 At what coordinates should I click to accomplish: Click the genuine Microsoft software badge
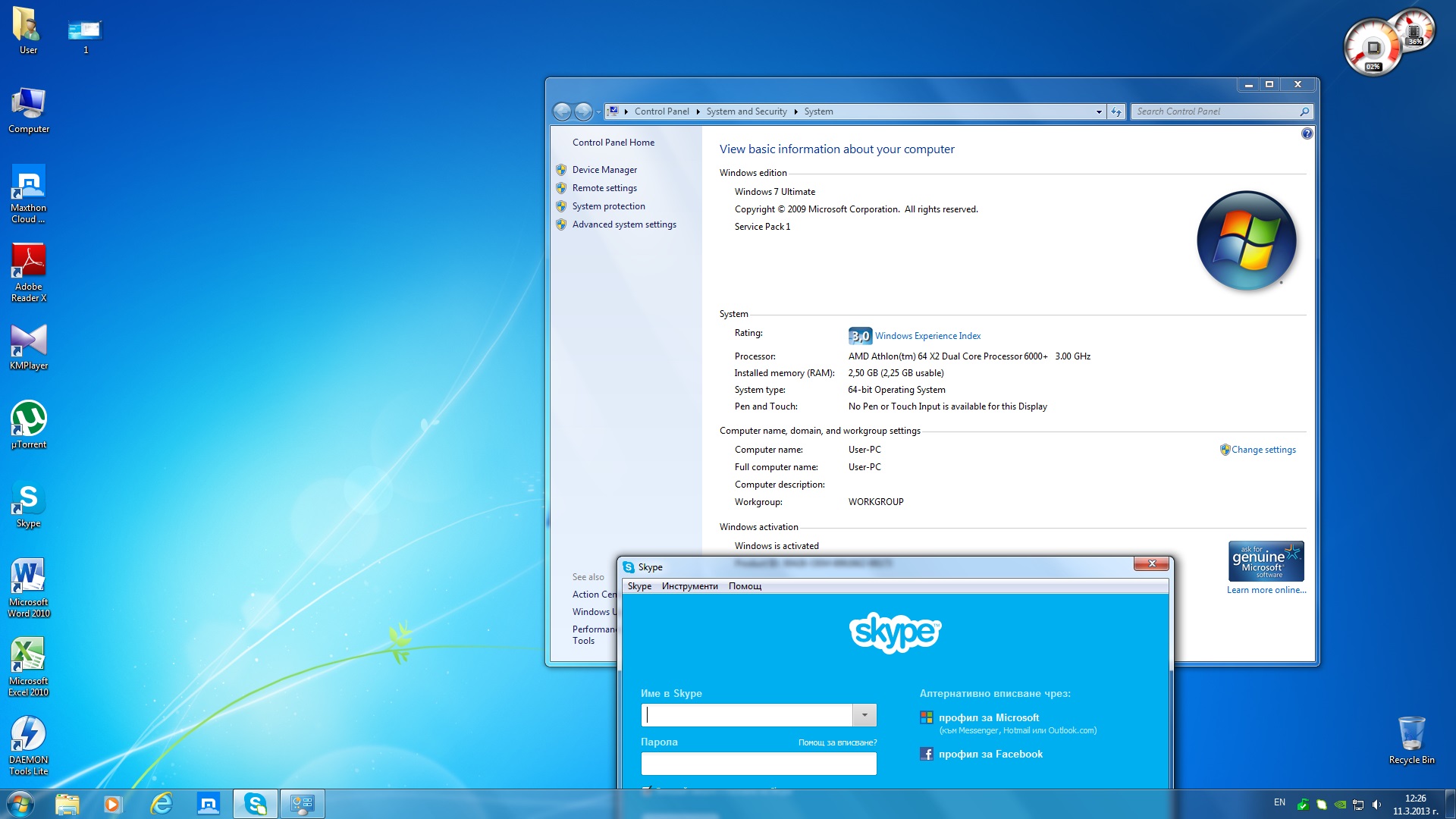(x=1266, y=561)
